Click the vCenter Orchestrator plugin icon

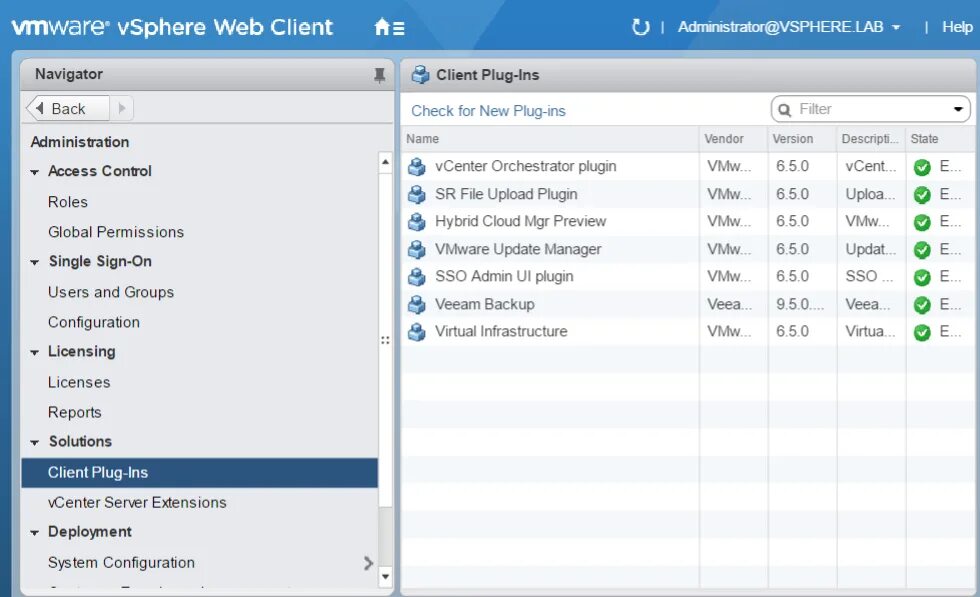point(417,166)
